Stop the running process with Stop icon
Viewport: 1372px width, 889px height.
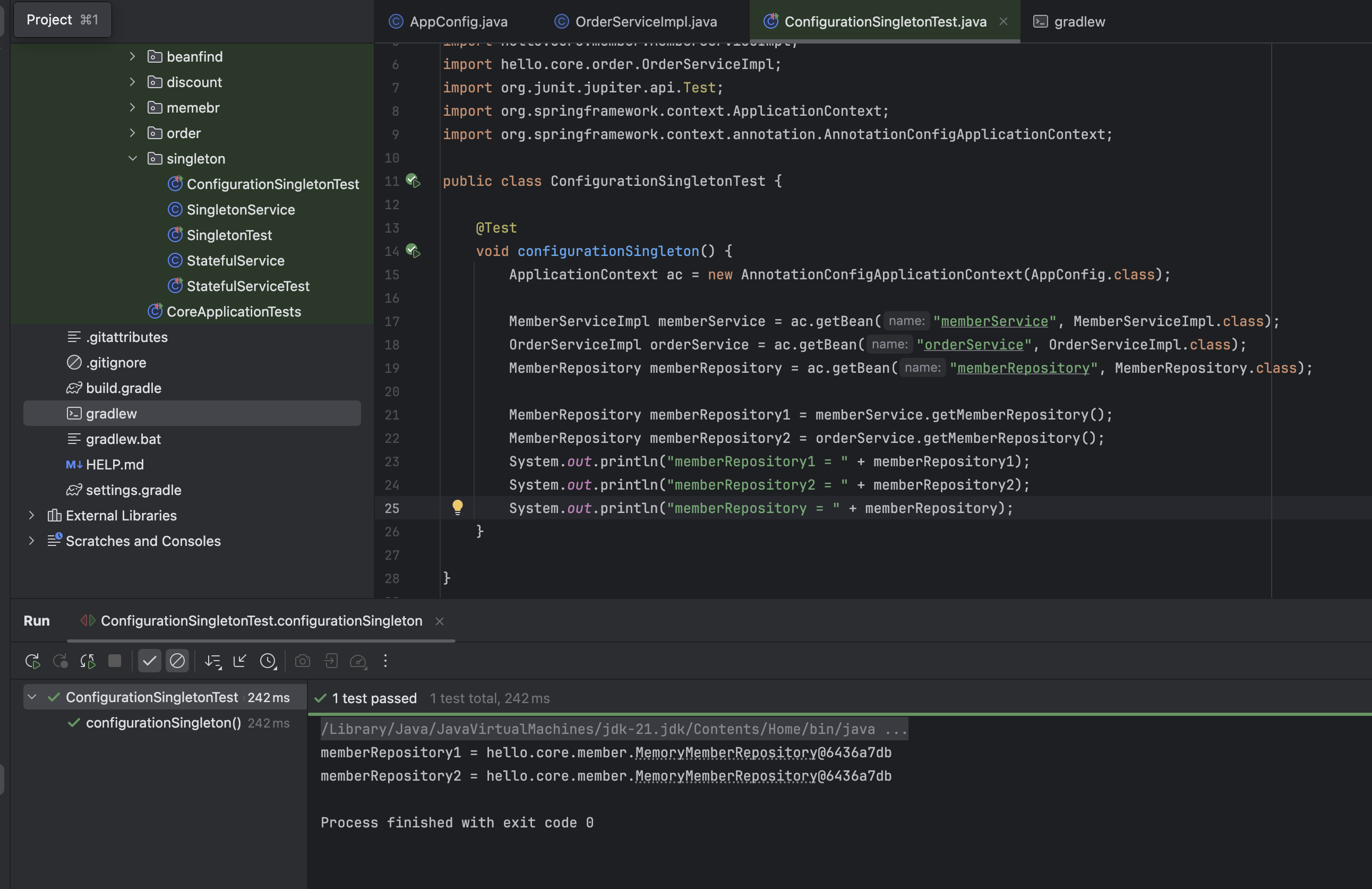tap(115, 661)
